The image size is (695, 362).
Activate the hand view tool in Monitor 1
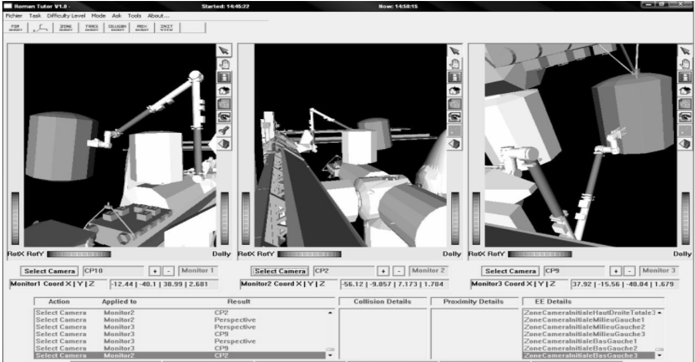tap(224, 64)
